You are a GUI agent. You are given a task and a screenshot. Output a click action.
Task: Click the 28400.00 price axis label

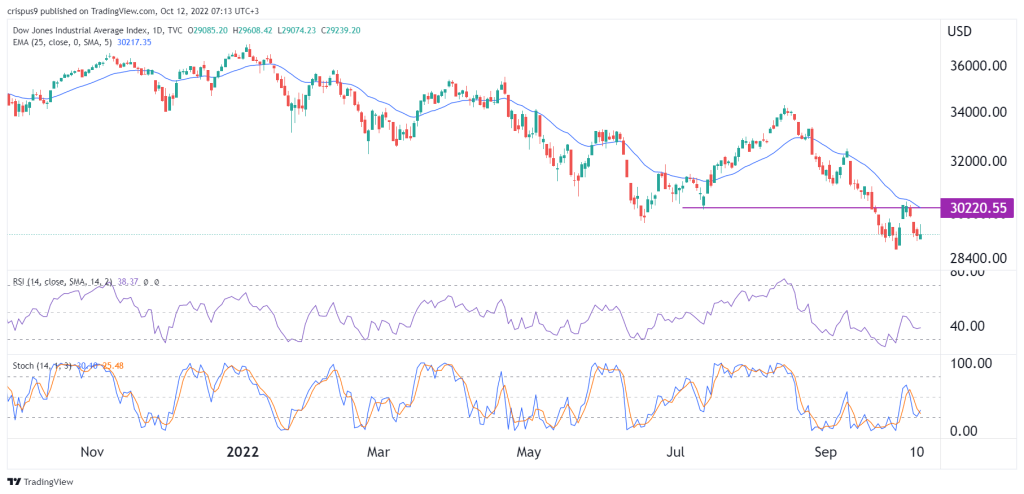click(976, 258)
